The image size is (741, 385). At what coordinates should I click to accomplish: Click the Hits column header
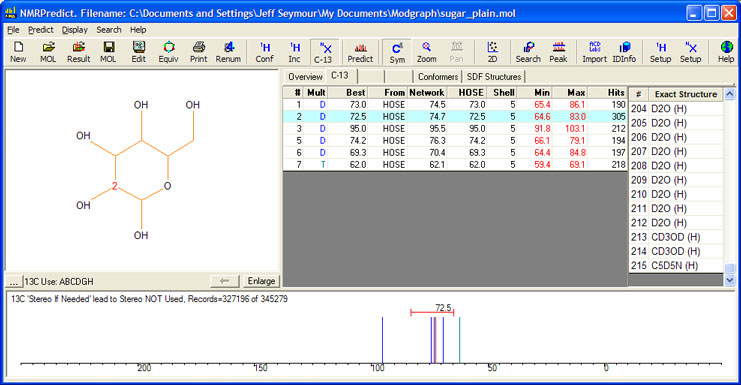[x=608, y=93]
